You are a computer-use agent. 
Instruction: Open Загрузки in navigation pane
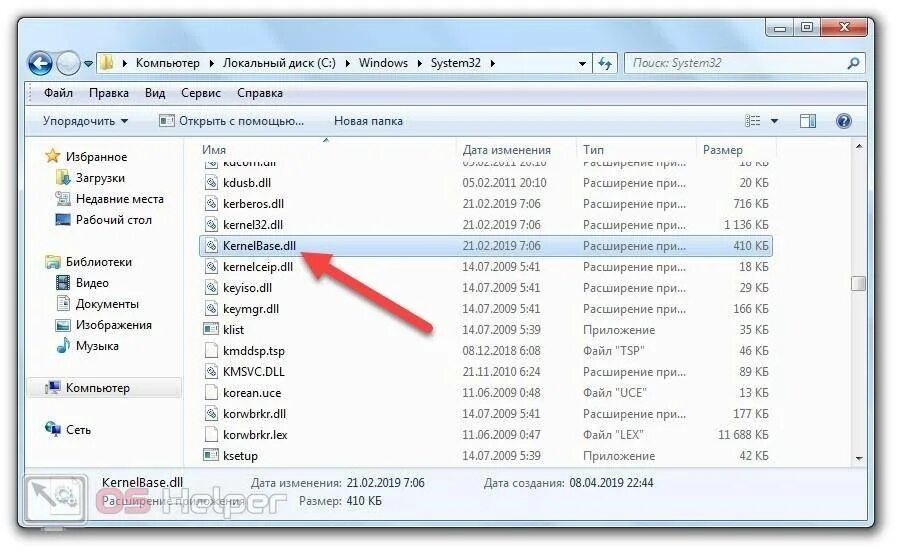pos(91,178)
